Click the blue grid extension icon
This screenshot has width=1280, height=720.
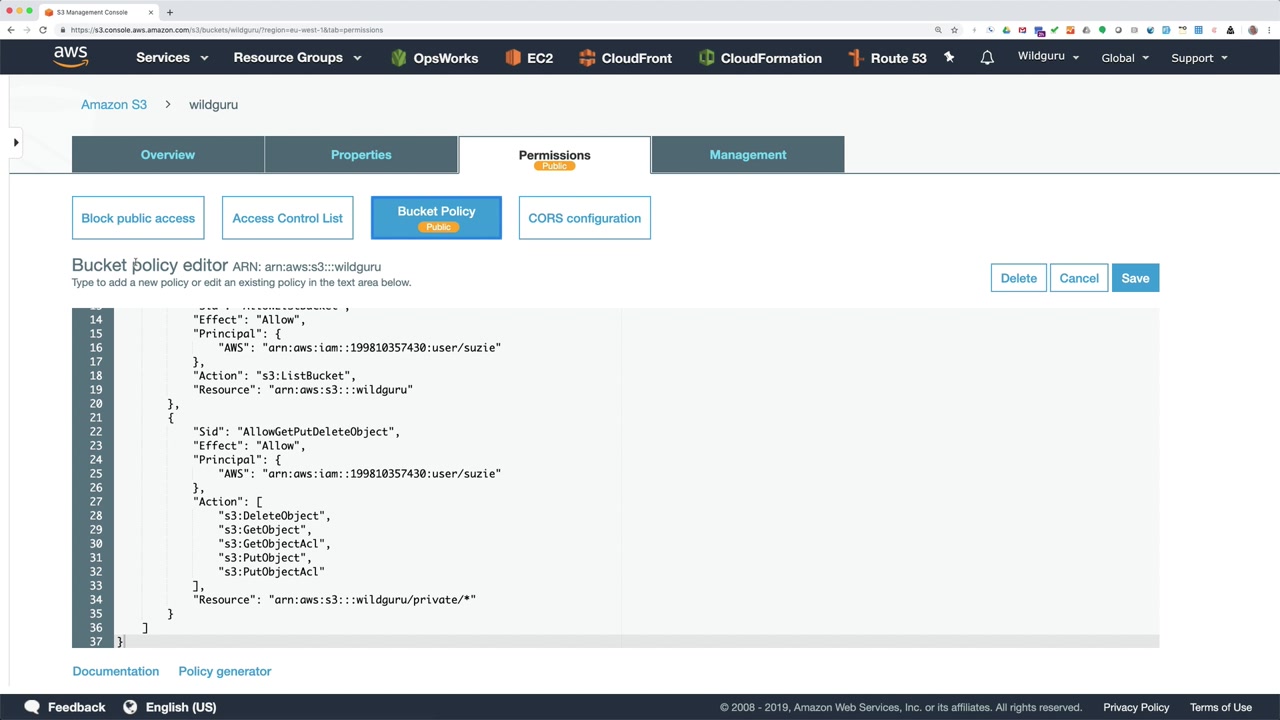1198,30
